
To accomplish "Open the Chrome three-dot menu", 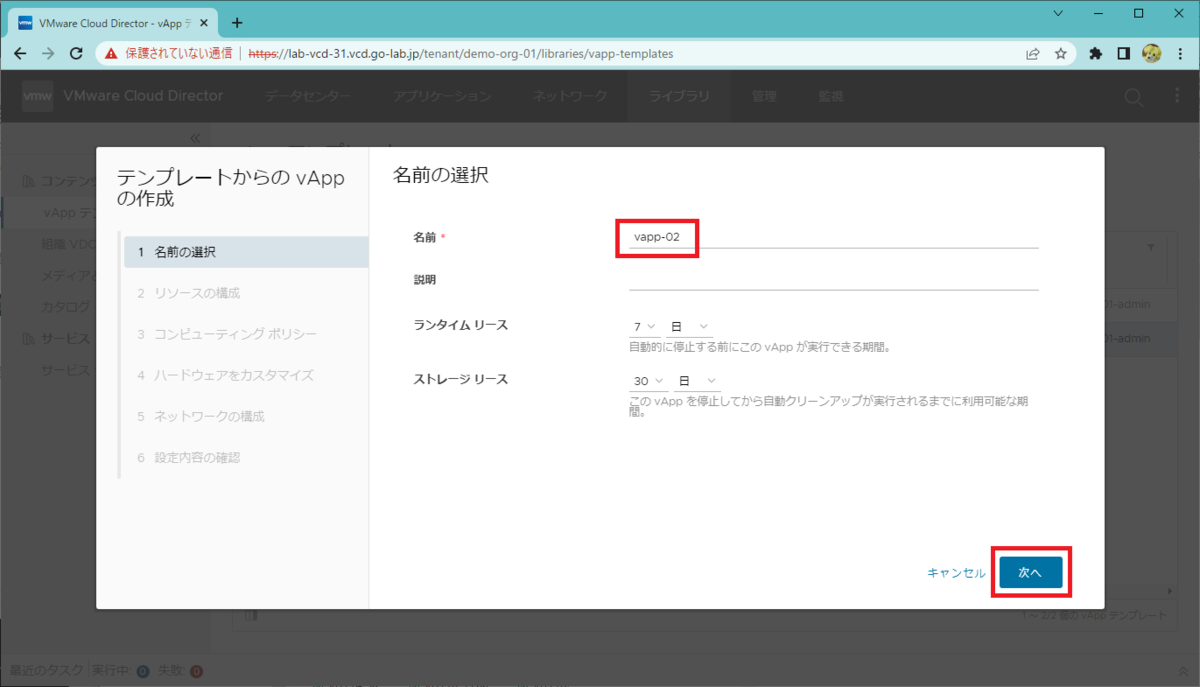I will click(1179, 54).
